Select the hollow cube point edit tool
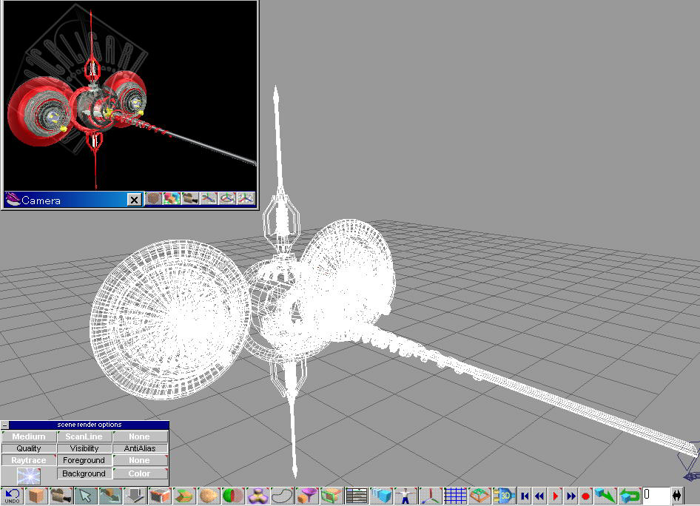This screenshot has height=506, width=700. tap(159, 496)
